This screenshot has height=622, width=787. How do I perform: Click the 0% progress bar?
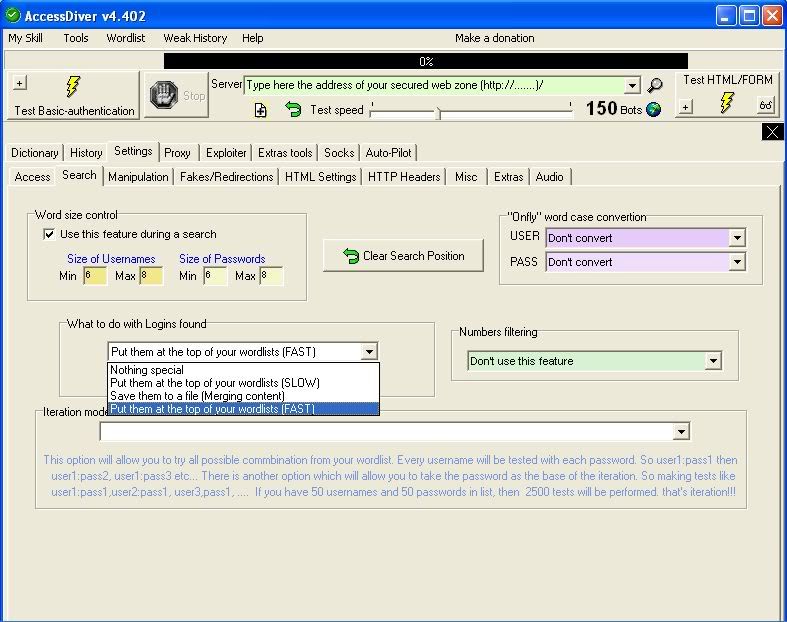(x=426, y=61)
